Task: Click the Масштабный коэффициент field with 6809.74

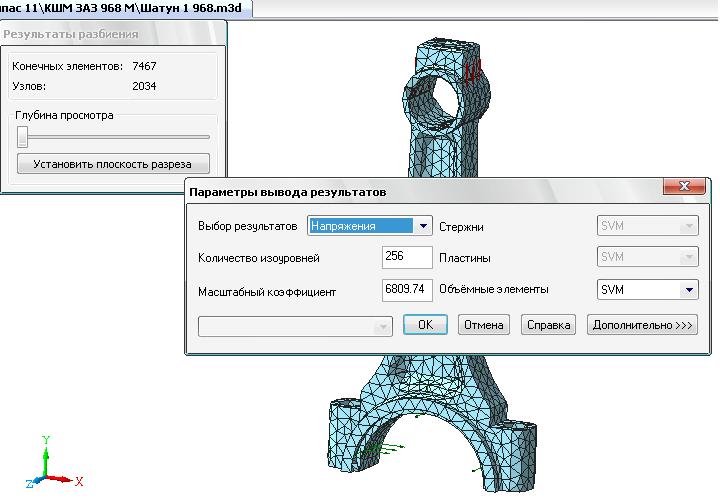Action: pos(407,290)
